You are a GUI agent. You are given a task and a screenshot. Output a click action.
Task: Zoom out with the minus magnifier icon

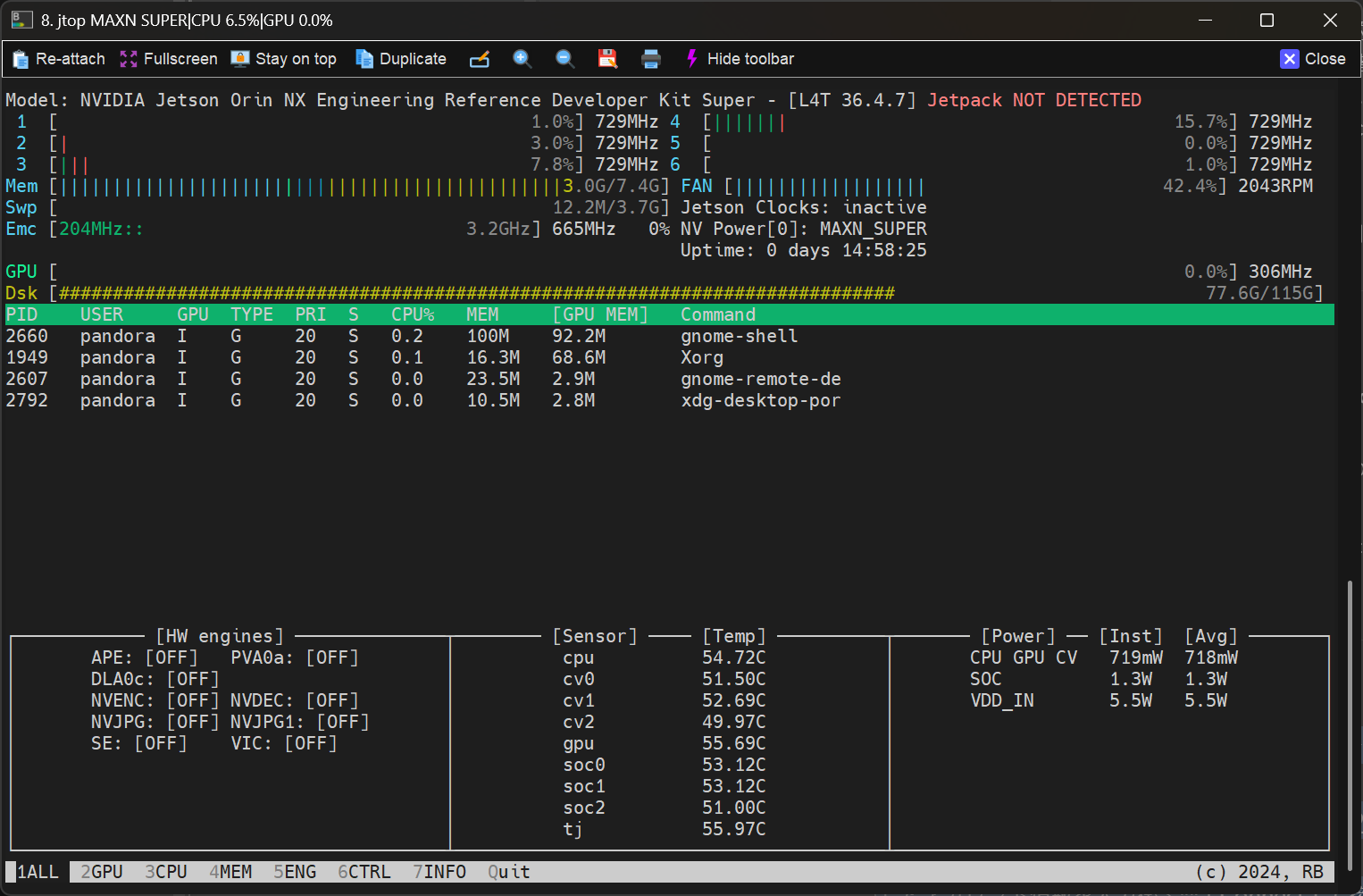click(564, 59)
